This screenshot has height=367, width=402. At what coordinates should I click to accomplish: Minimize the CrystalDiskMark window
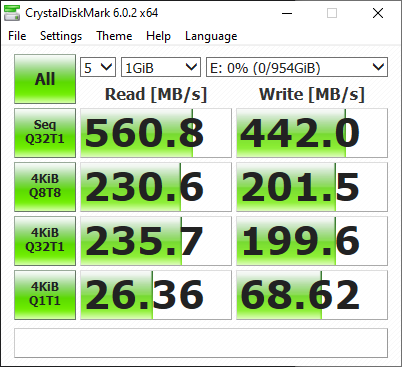point(287,13)
